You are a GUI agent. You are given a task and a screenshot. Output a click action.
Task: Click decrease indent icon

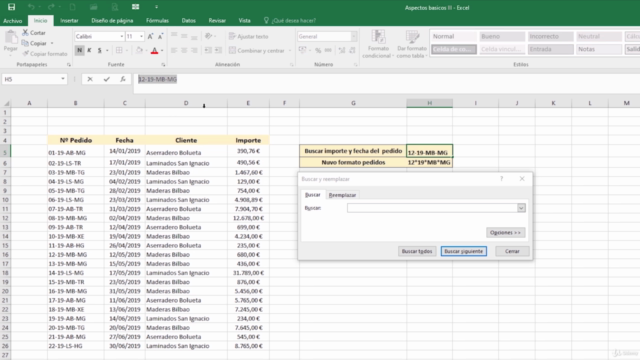tap(208, 50)
